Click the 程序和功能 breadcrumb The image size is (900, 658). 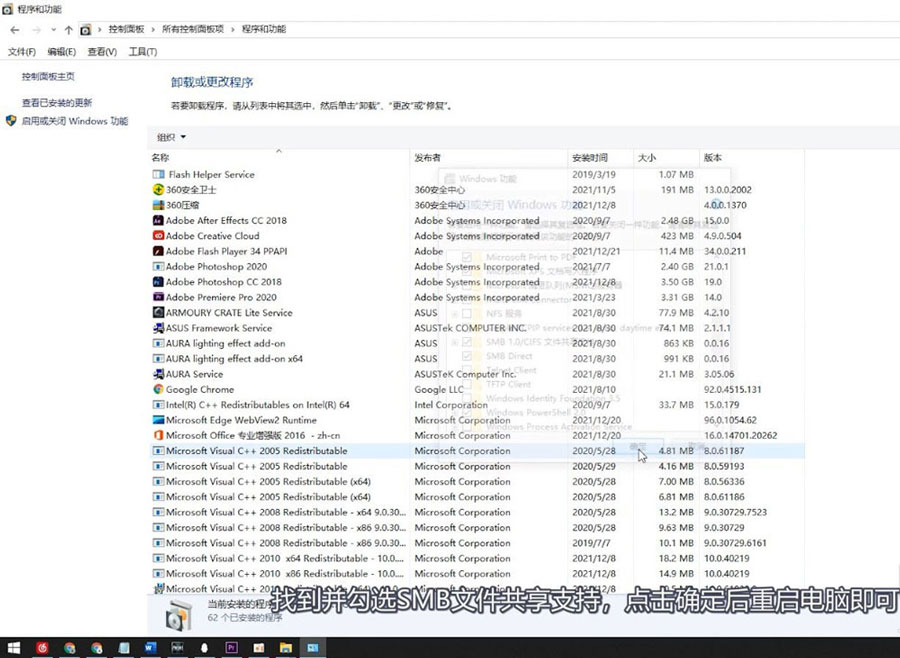point(263,29)
